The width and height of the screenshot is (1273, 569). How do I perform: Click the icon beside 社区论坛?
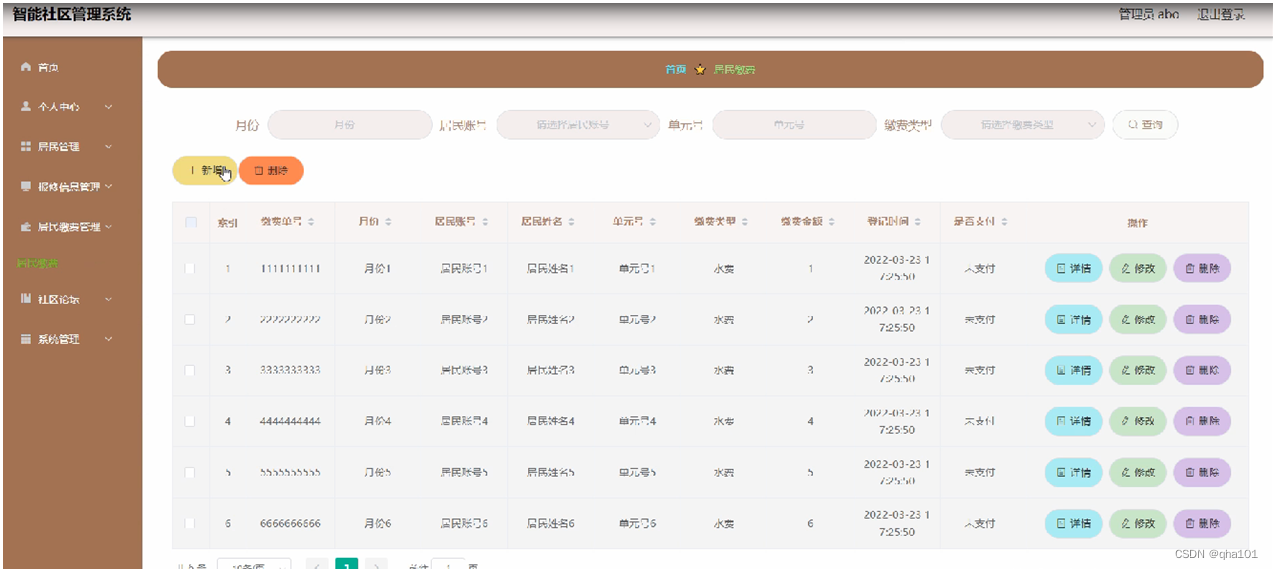27,299
